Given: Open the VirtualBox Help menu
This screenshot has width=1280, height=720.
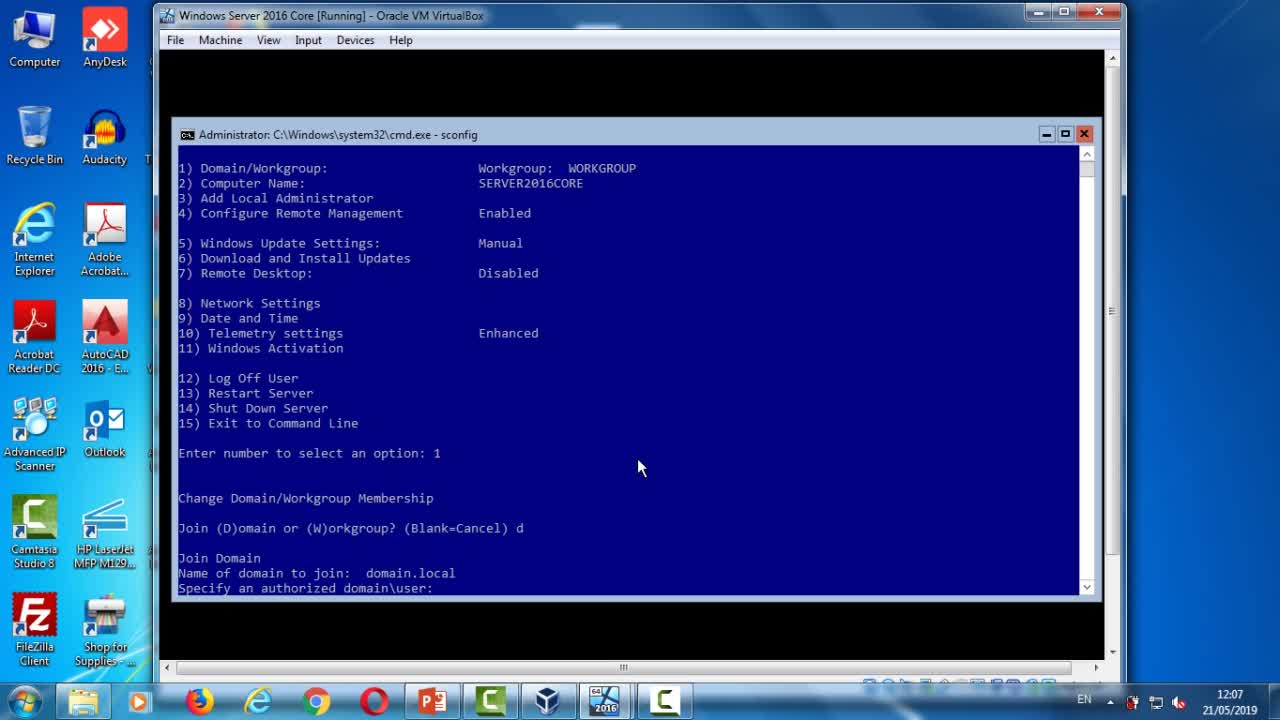Looking at the screenshot, I should click(400, 40).
